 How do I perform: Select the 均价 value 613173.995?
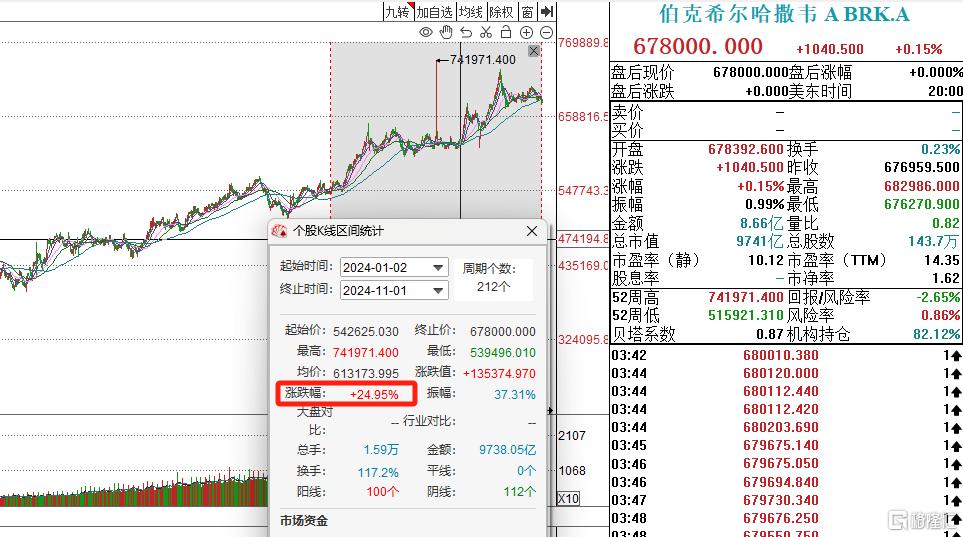(366, 374)
